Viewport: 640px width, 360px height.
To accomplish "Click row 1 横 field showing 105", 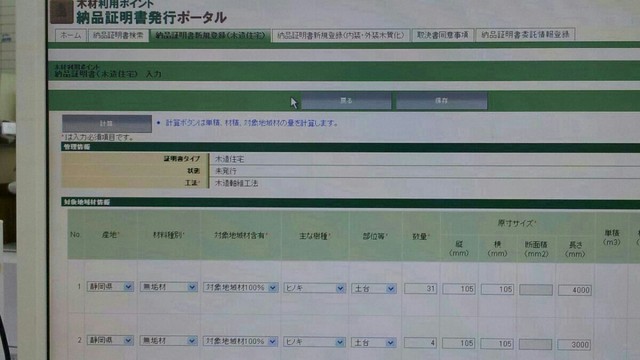I will pos(497,289).
